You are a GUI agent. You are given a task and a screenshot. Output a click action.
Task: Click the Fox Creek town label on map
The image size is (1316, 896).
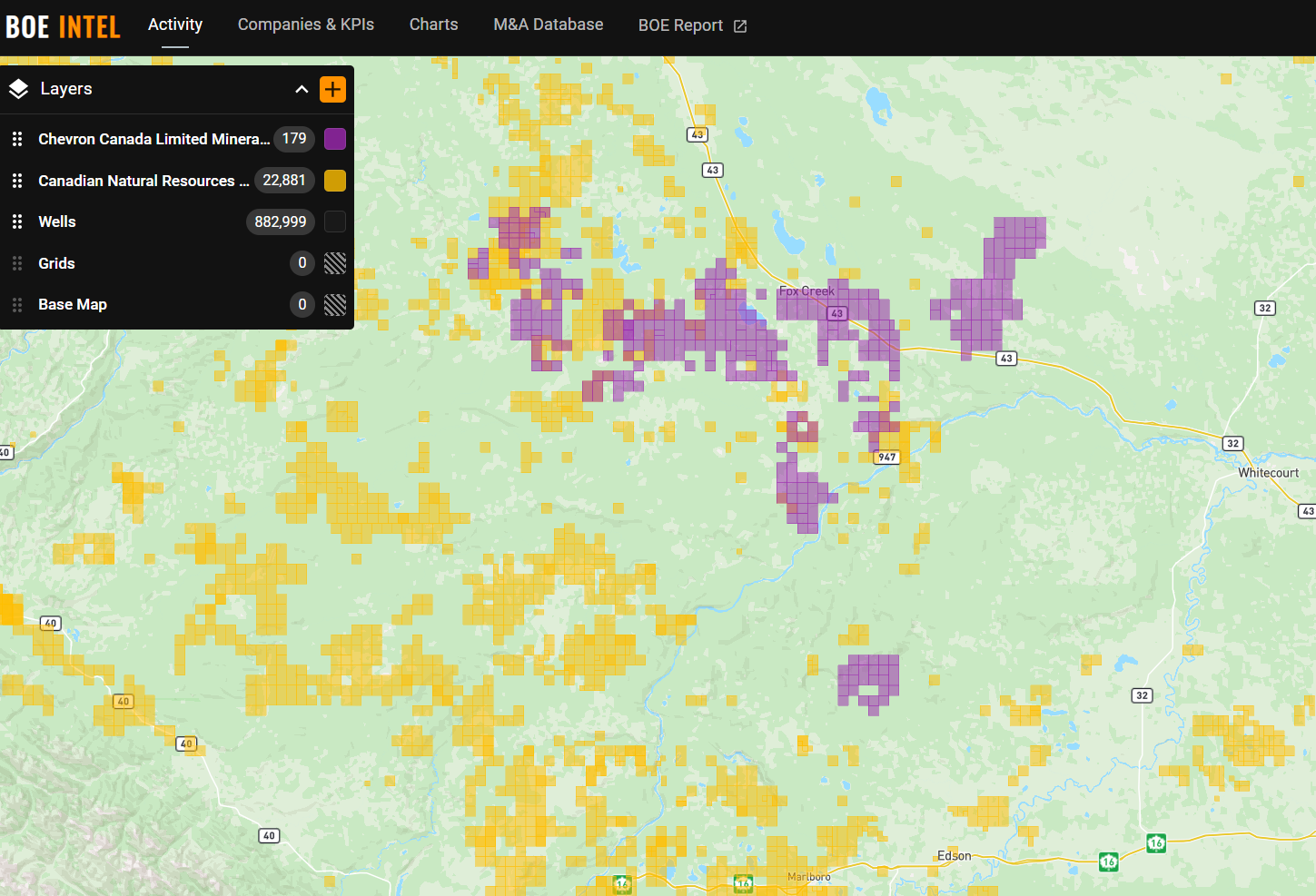pos(806,291)
